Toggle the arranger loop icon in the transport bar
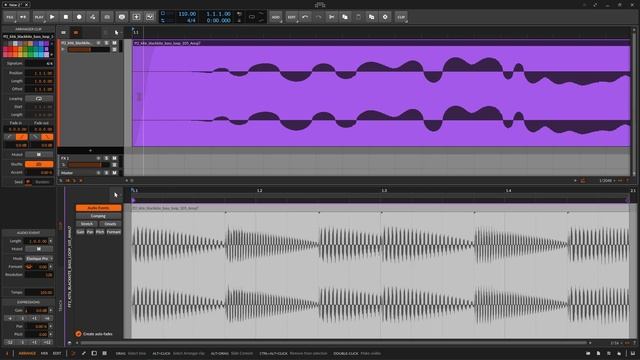 click(x=252, y=17)
